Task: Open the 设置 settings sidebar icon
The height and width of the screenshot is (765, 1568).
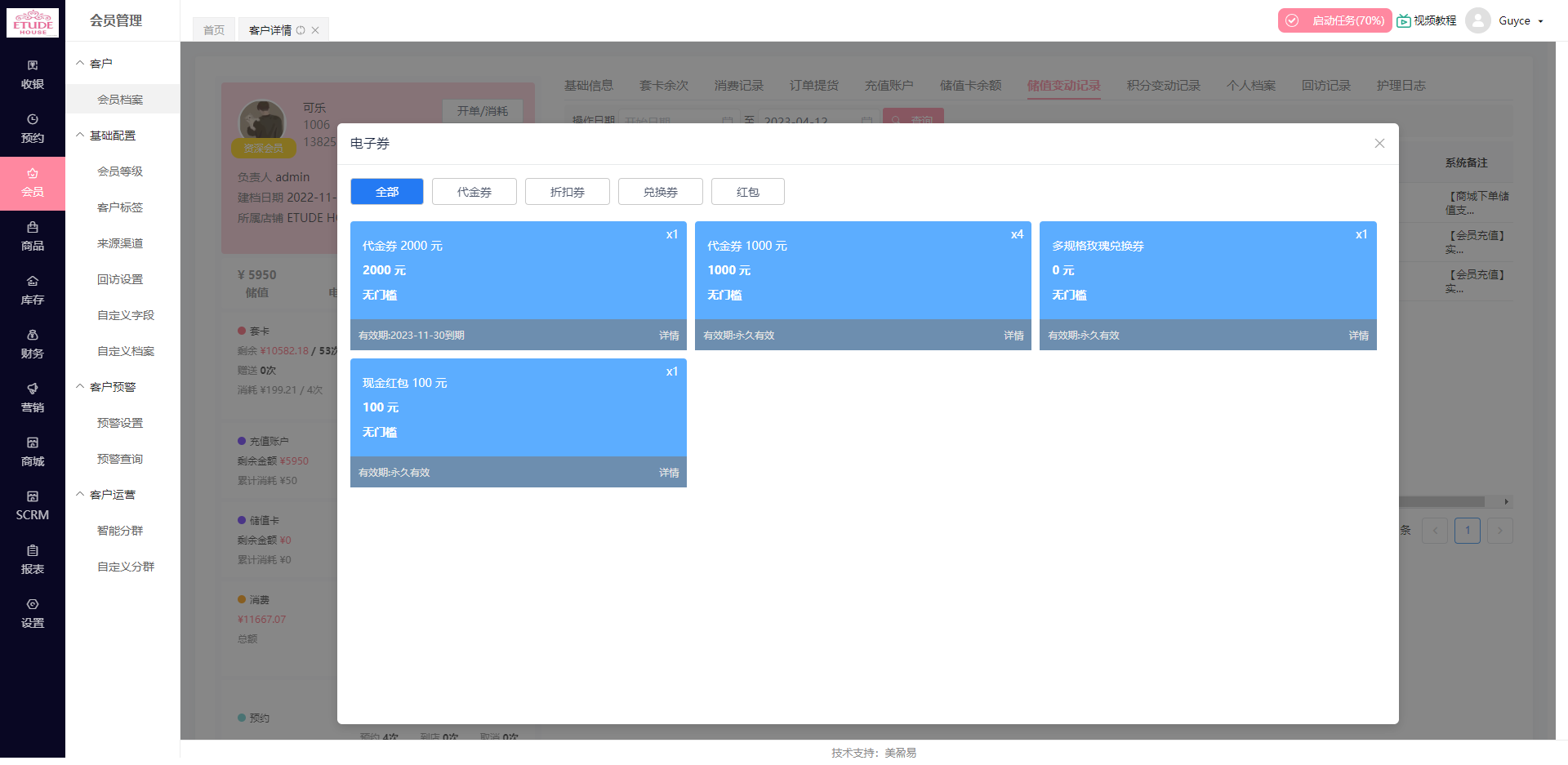Action: [33, 614]
